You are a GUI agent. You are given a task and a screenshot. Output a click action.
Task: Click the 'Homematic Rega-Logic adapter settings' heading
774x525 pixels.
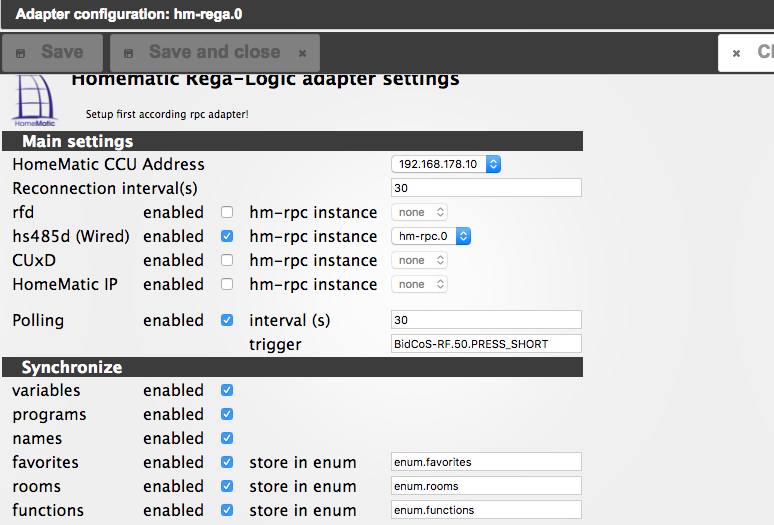coord(265,80)
